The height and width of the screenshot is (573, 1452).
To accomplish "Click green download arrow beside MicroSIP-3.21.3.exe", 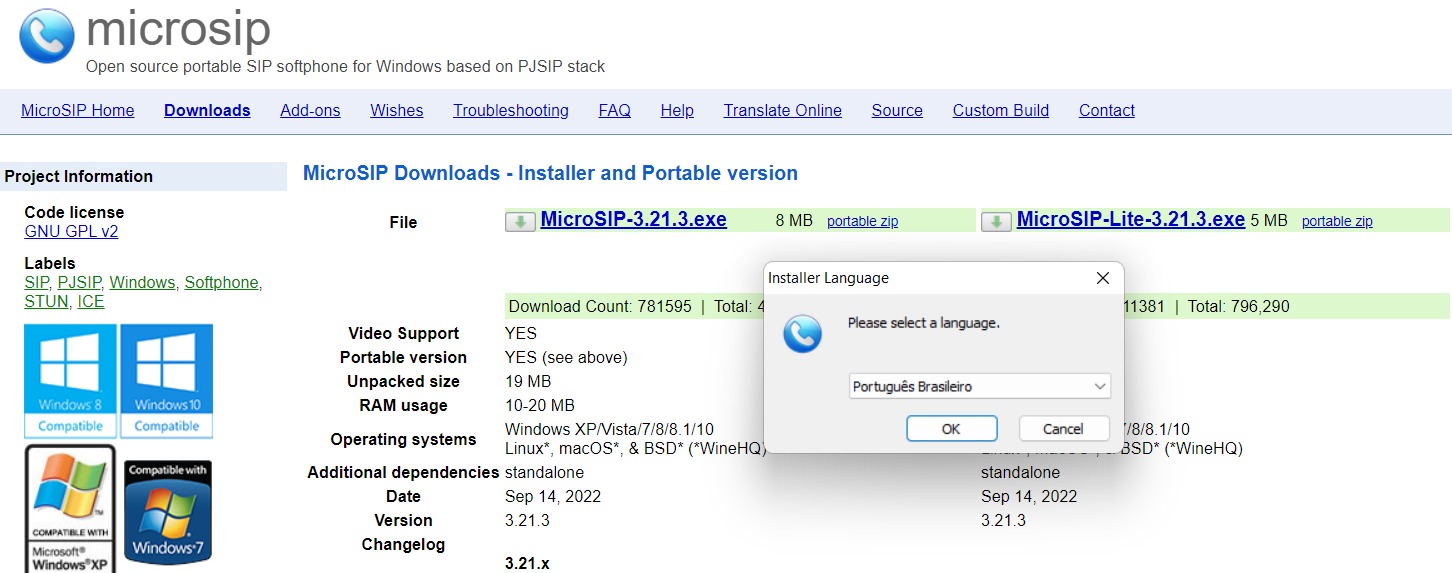I will (520, 221).
